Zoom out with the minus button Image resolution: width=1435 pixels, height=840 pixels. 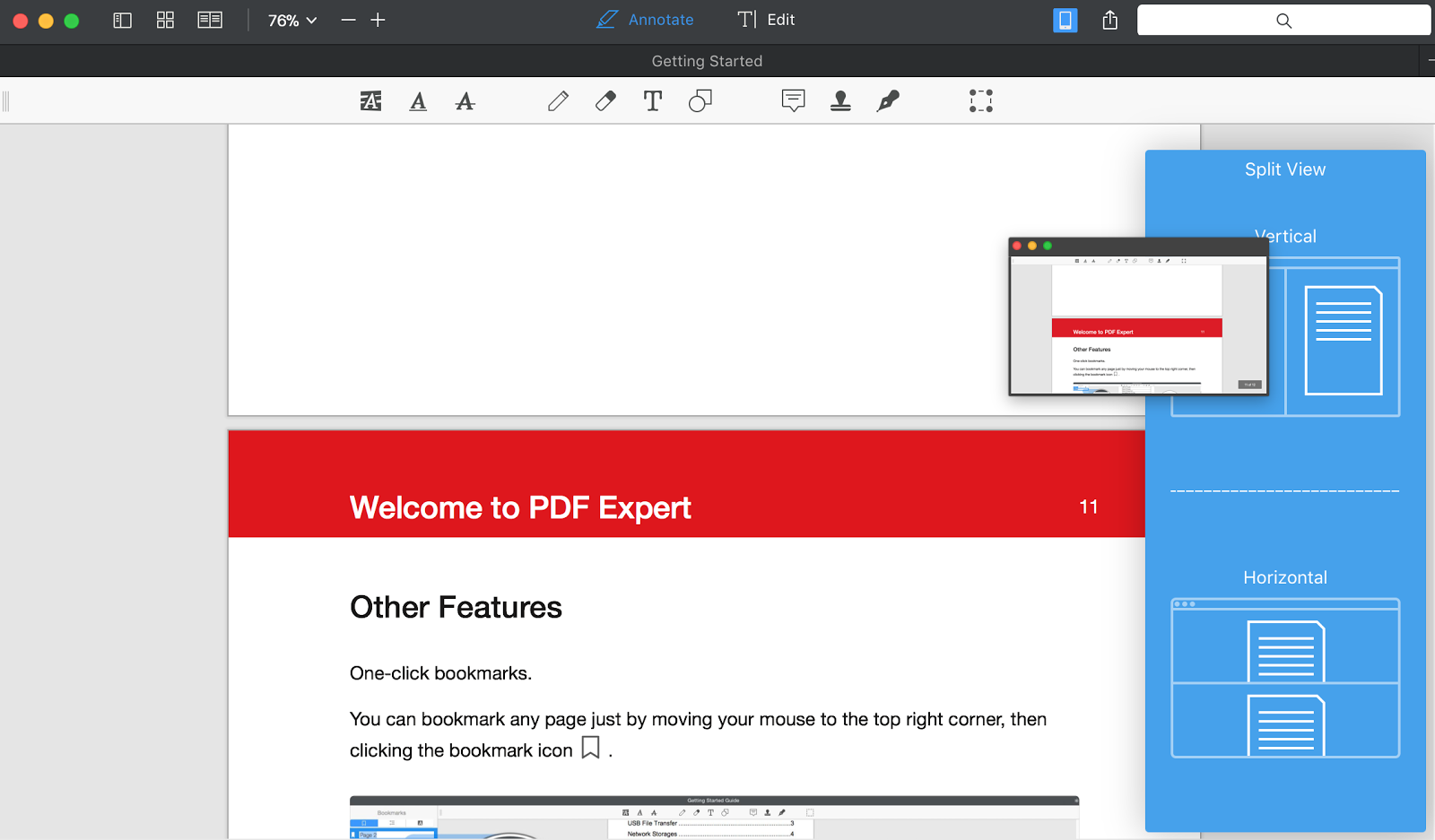coord(348,20)
